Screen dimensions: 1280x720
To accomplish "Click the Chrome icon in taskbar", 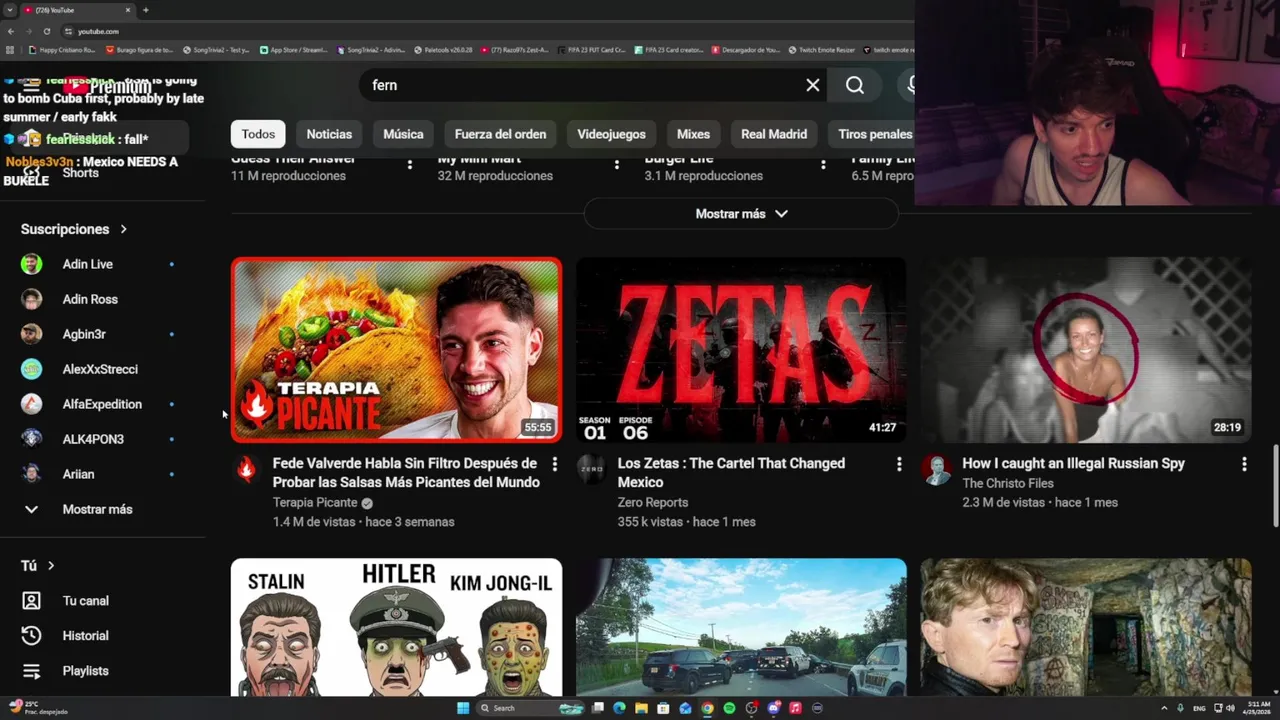I will 707,708.
